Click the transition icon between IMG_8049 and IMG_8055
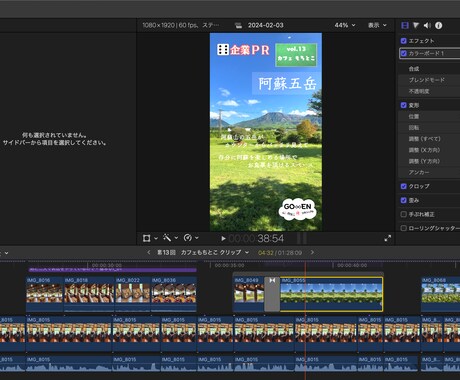 click(x=272, y=280)
